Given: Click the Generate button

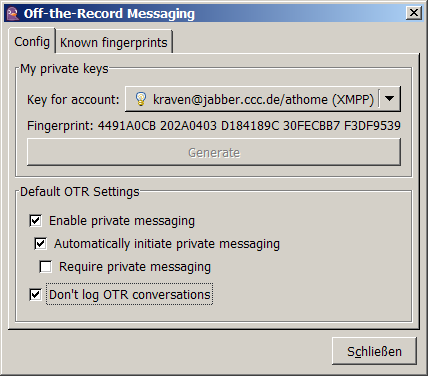Looking at the screenshot, I should [214, 152].
